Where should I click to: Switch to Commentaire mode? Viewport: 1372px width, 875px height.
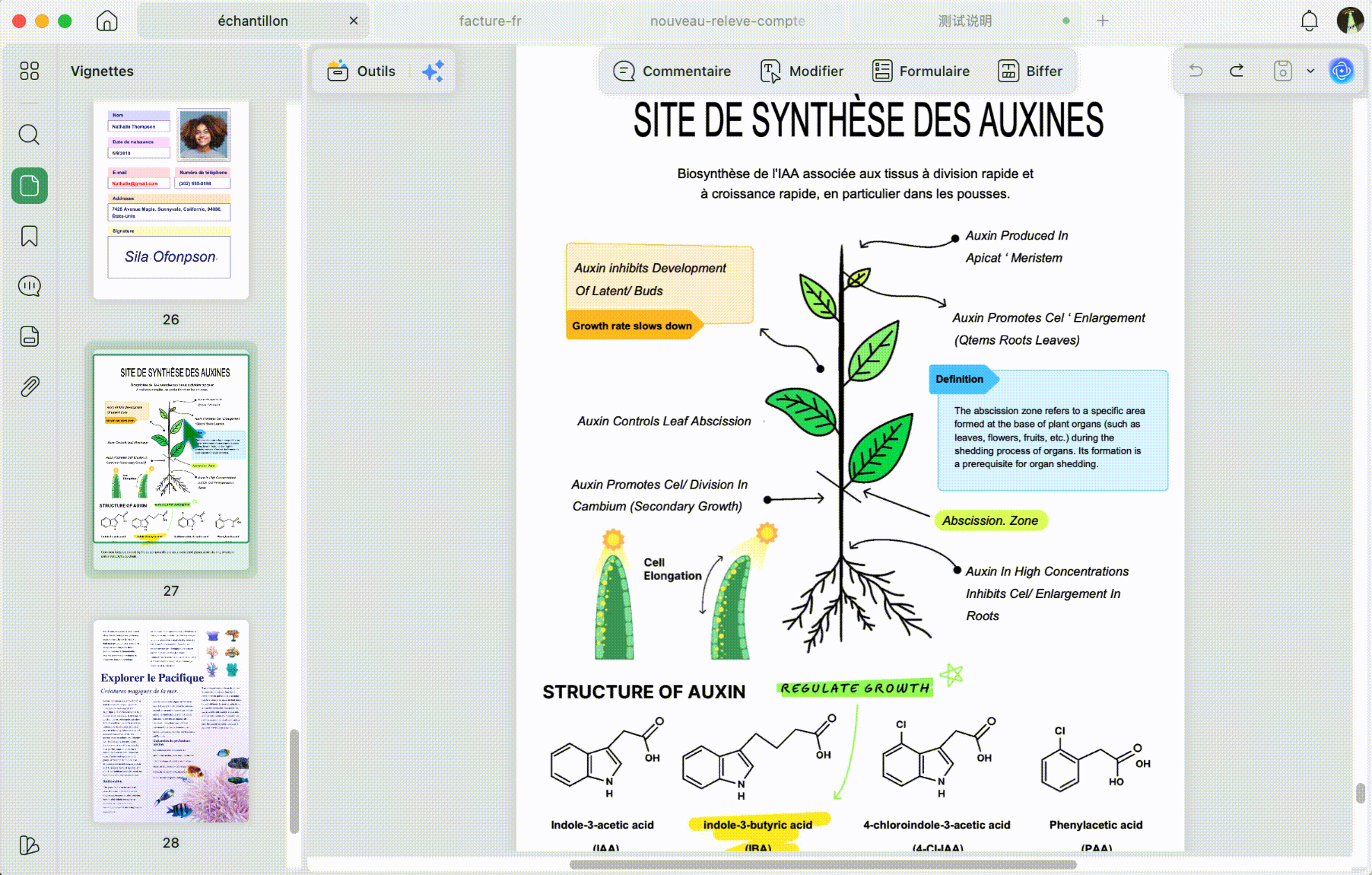click(x=672, y=71)
